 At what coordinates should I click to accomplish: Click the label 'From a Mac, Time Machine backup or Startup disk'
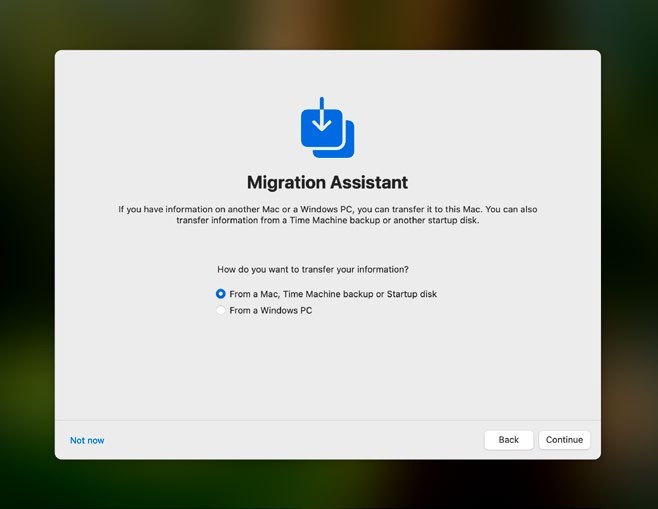point(333,294)
